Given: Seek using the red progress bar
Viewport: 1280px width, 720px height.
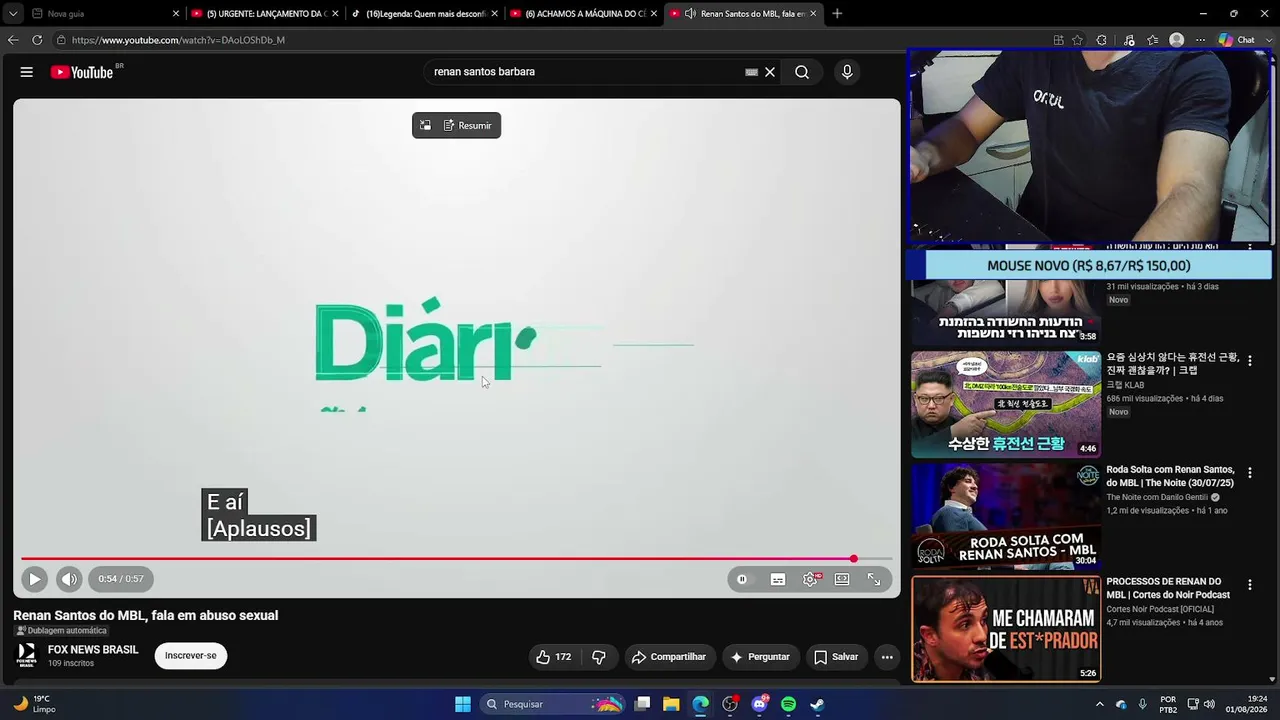Looking at the screenshot, I should [x=456, y=559].
